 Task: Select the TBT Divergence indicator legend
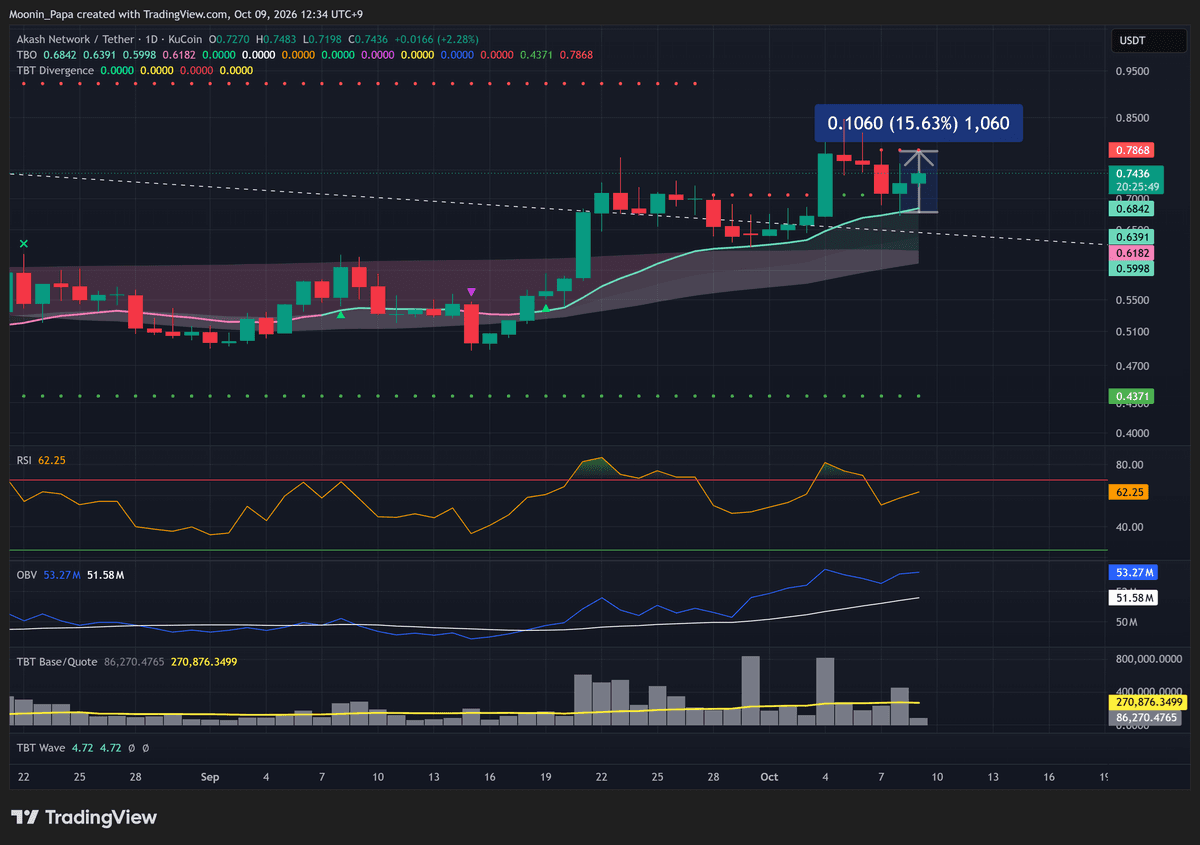55,71
